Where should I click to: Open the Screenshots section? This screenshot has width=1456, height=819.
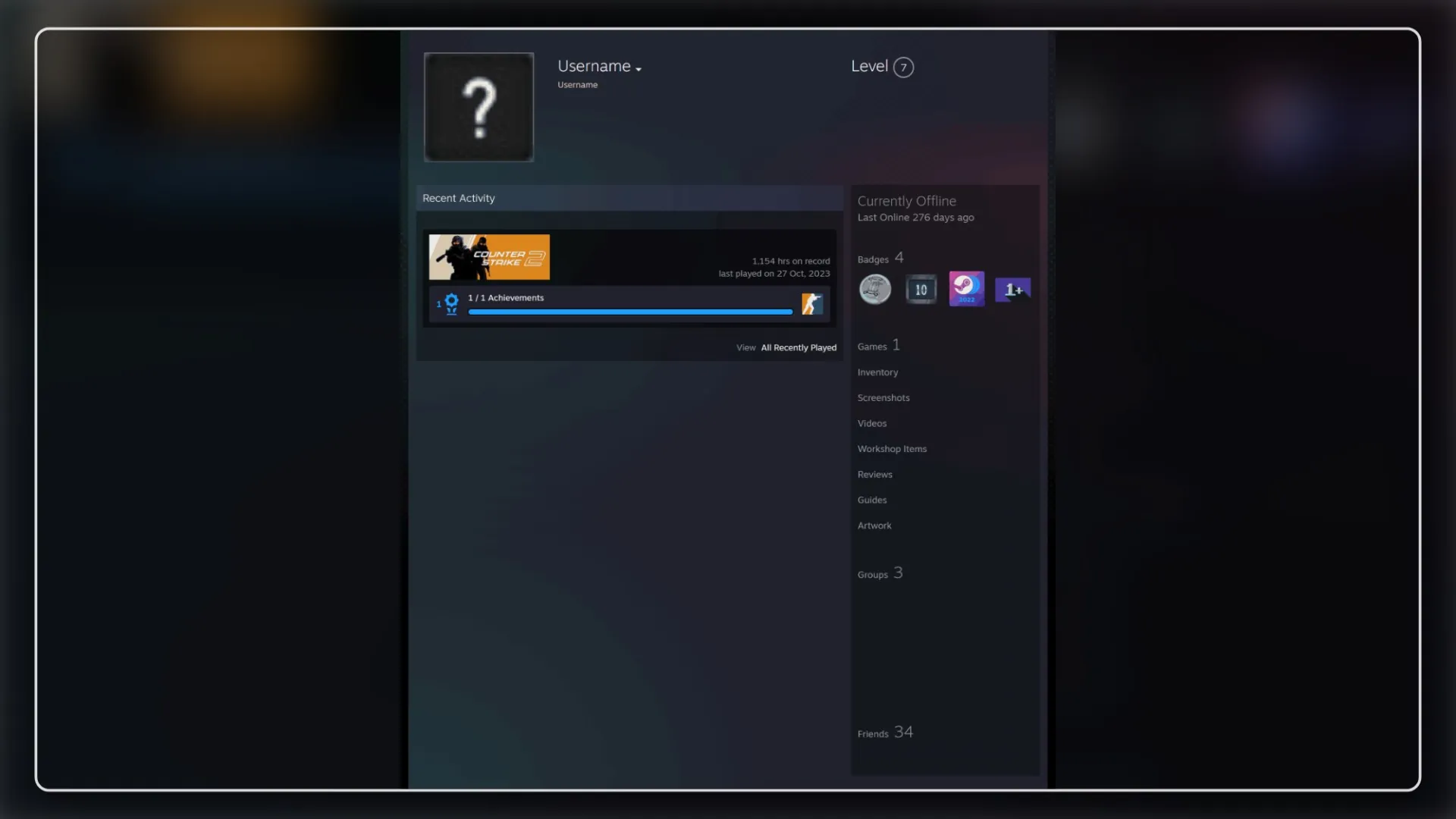883,398
